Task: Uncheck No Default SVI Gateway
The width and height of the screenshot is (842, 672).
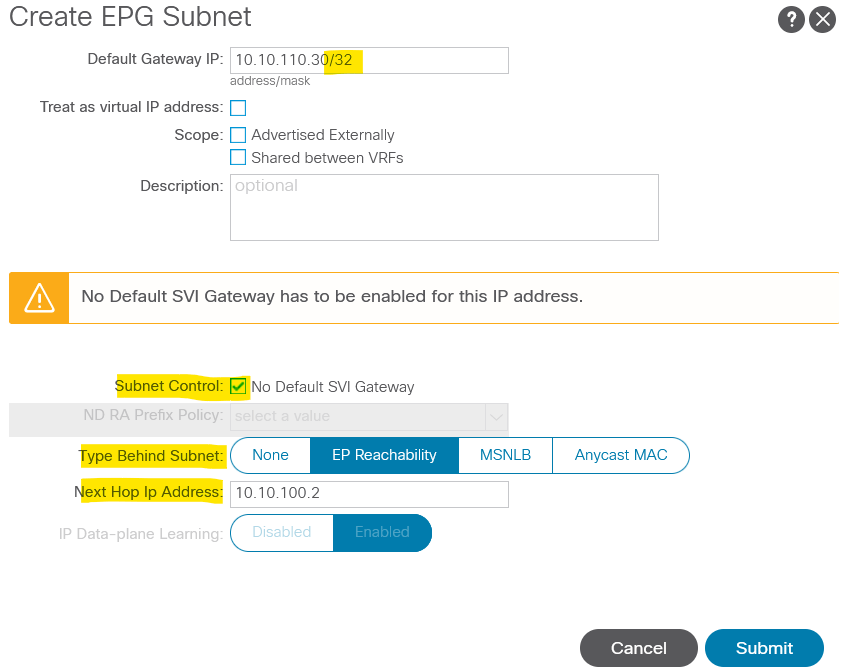Action: pos(238,386)
